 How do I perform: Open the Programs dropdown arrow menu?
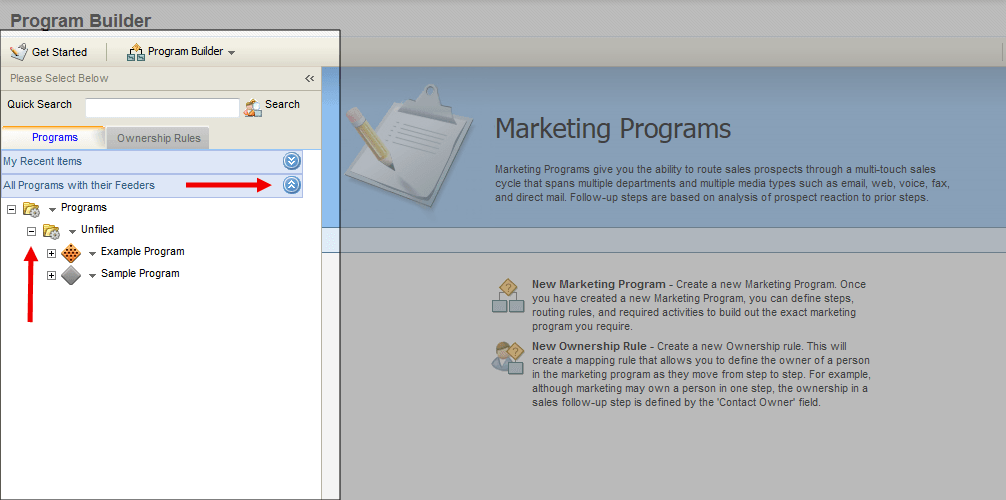coord(53,210)
